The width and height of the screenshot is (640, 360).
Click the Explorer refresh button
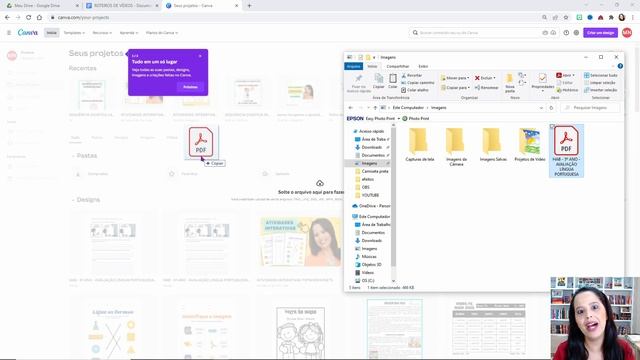(551, 108)
